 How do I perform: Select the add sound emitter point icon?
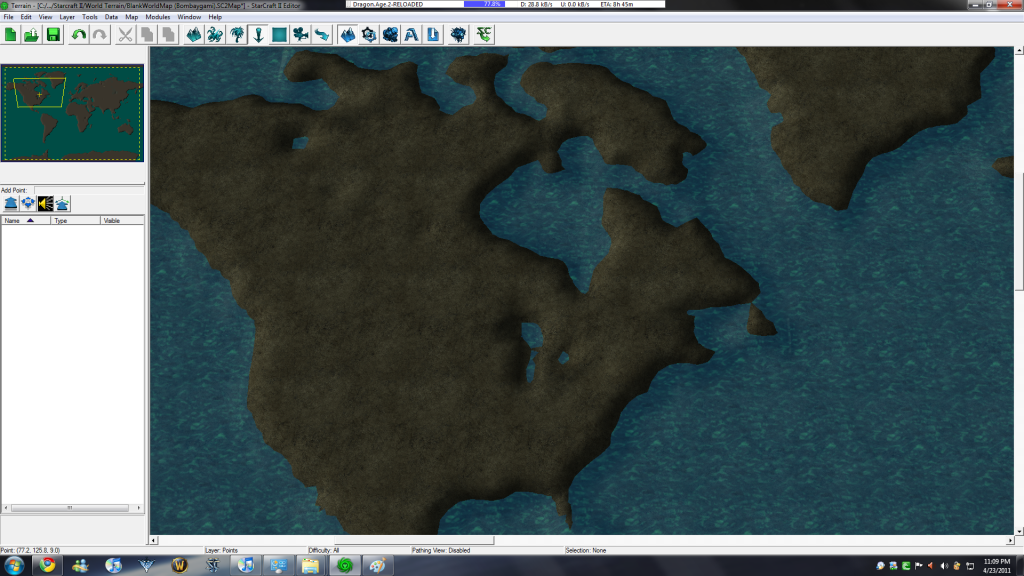[45, 204]
